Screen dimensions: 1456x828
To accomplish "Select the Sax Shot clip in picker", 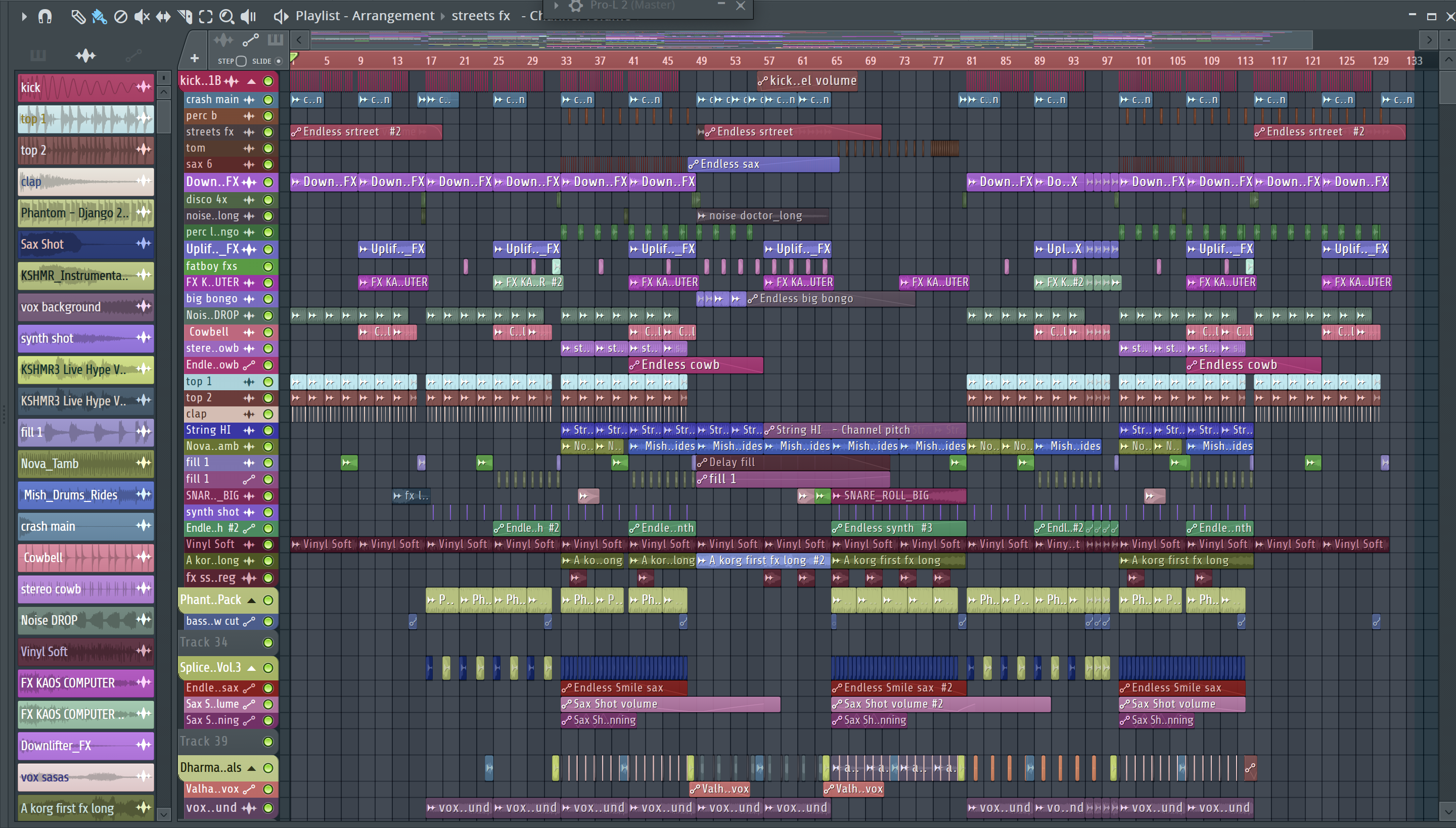I will pyautogui.click(x=86, y=245).
